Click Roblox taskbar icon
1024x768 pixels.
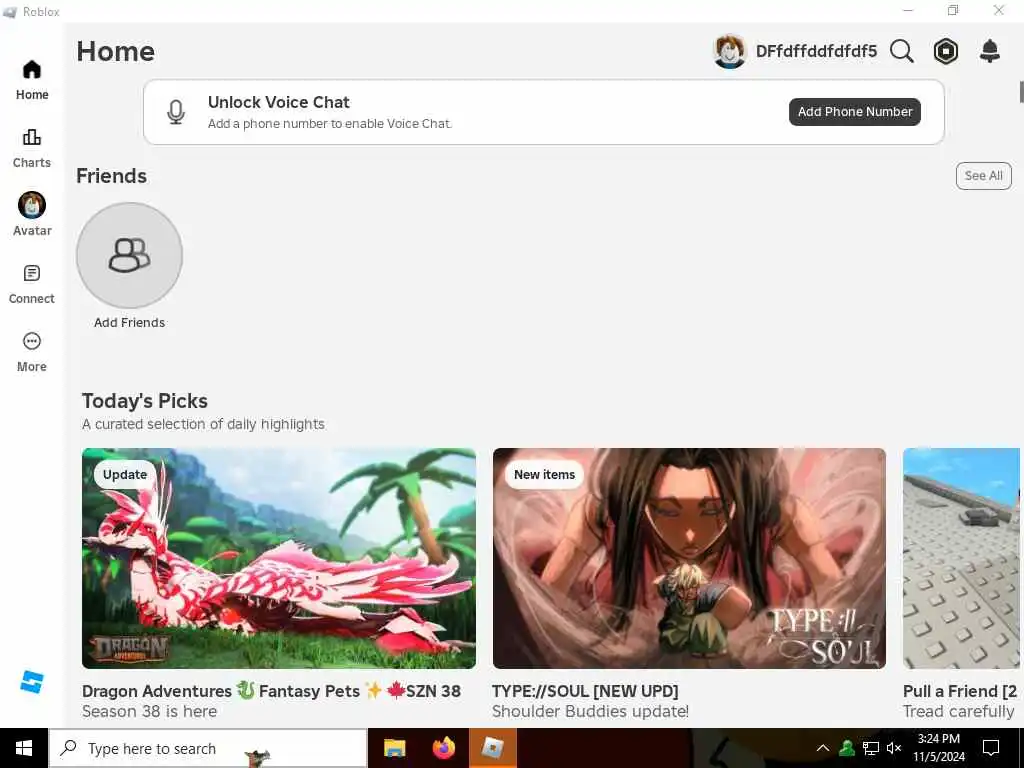coord(493,748)
